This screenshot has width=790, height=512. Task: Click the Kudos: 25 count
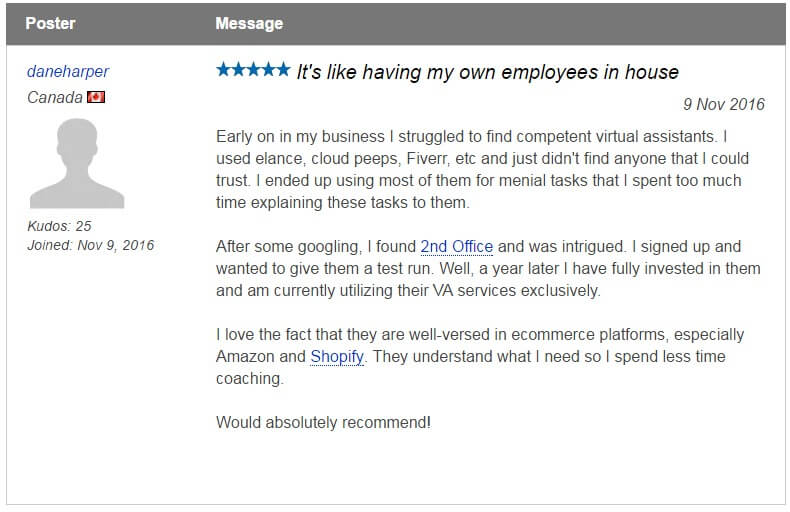(x=59, y=226)
